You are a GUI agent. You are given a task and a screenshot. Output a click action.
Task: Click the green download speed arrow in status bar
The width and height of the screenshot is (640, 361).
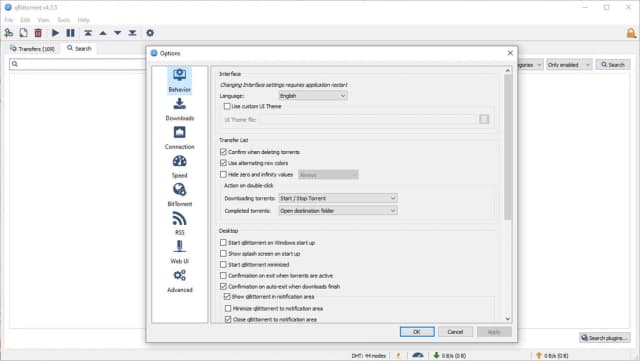pyautogui.click(x=436, y=355)
